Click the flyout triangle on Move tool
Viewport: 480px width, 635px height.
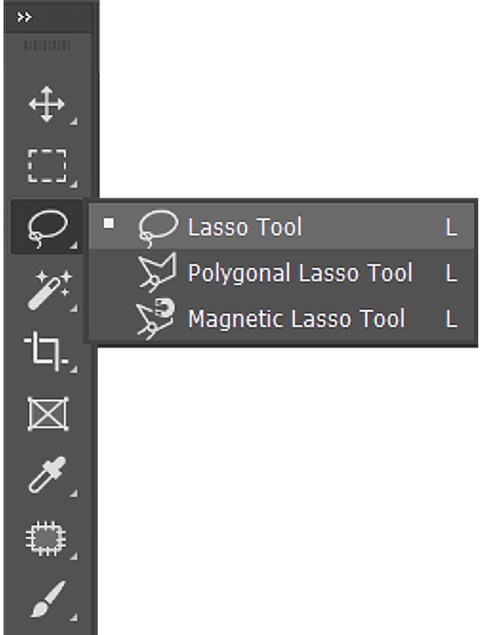(74, 121)
